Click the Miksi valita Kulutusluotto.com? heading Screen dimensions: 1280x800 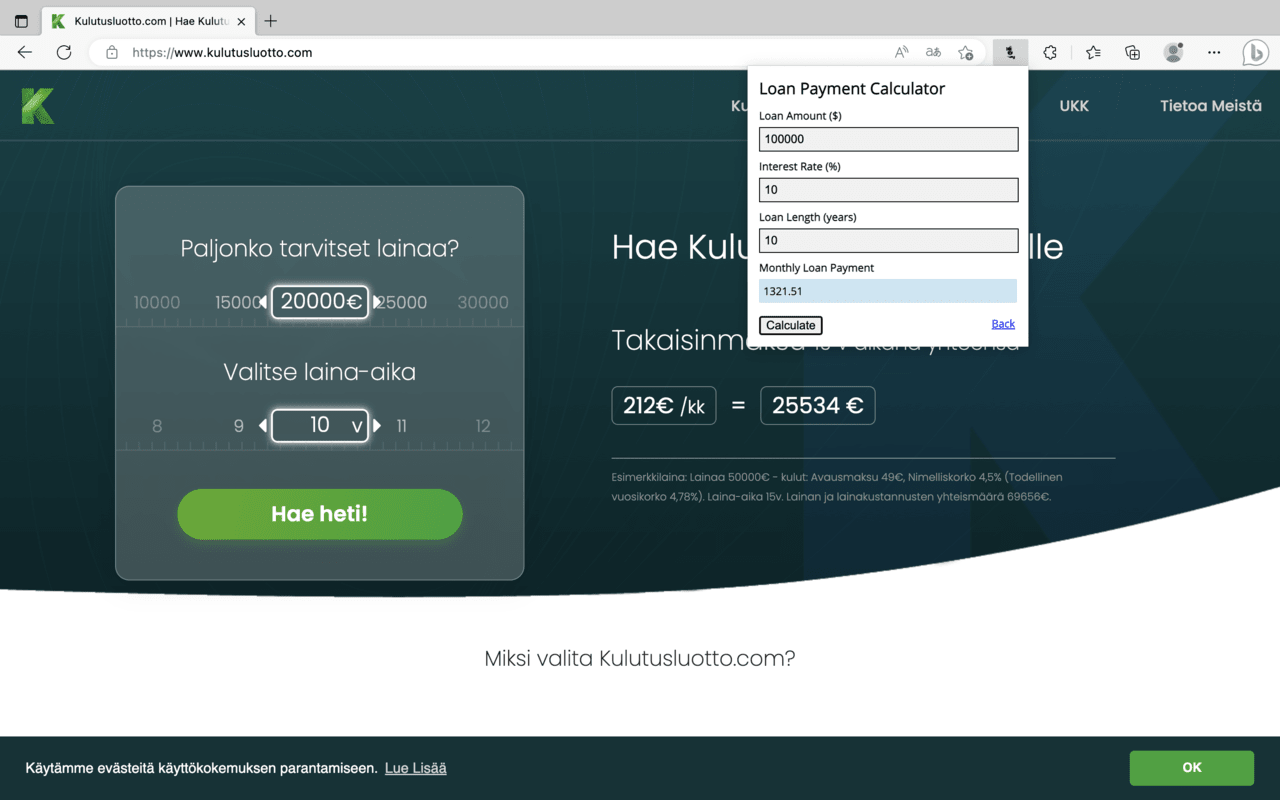point(640,658)
